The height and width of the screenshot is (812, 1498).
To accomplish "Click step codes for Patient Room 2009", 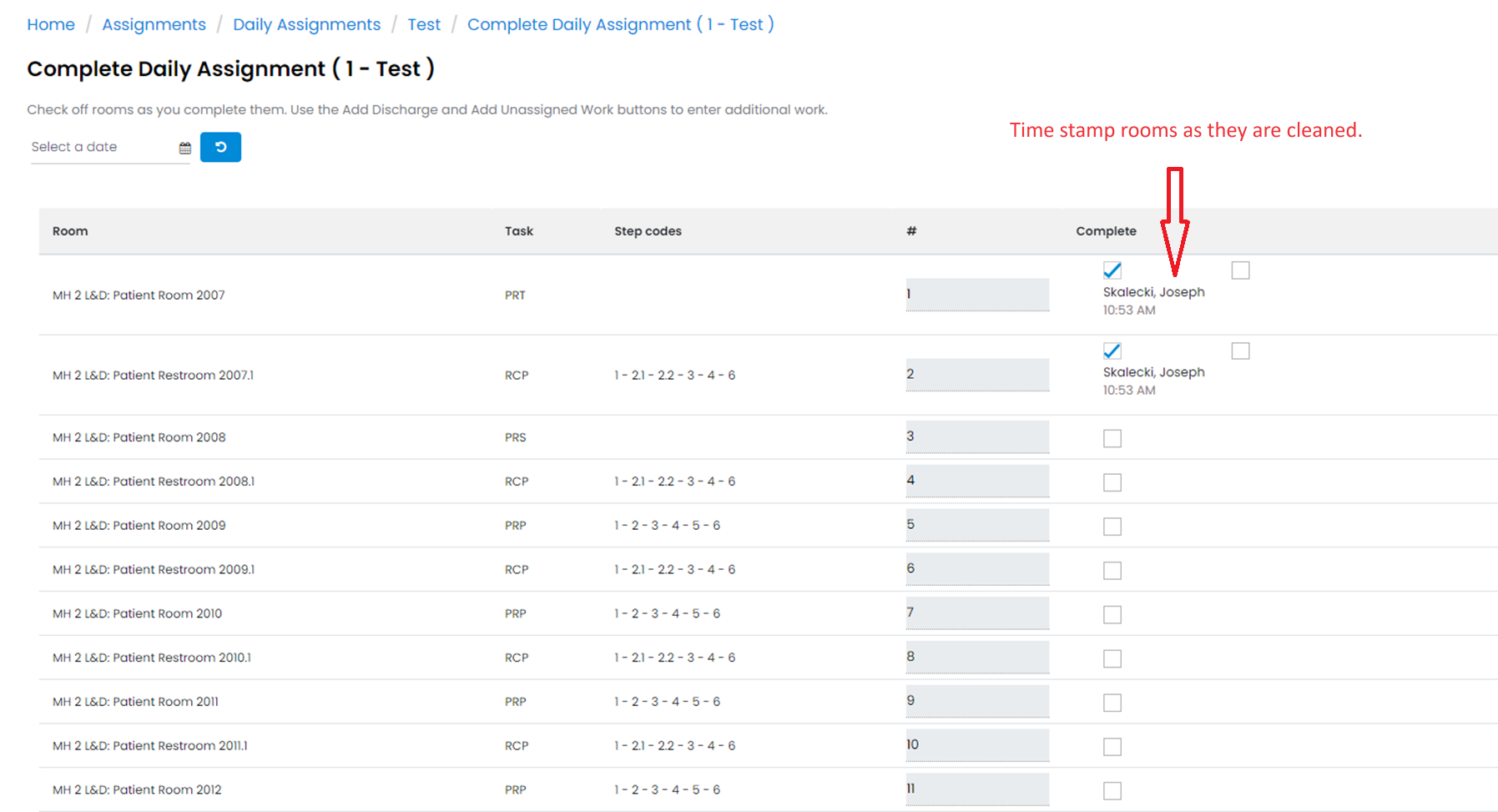I will pos(667,526).
